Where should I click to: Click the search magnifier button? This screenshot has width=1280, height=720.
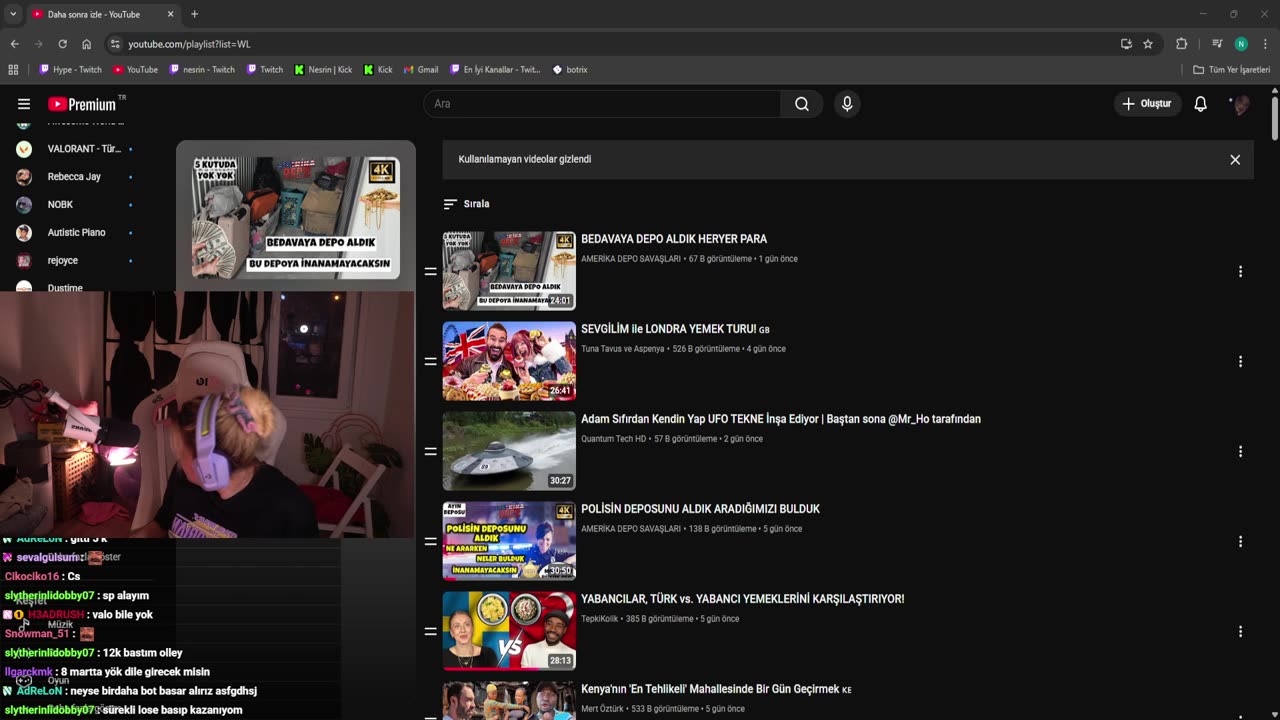[802, 104]
